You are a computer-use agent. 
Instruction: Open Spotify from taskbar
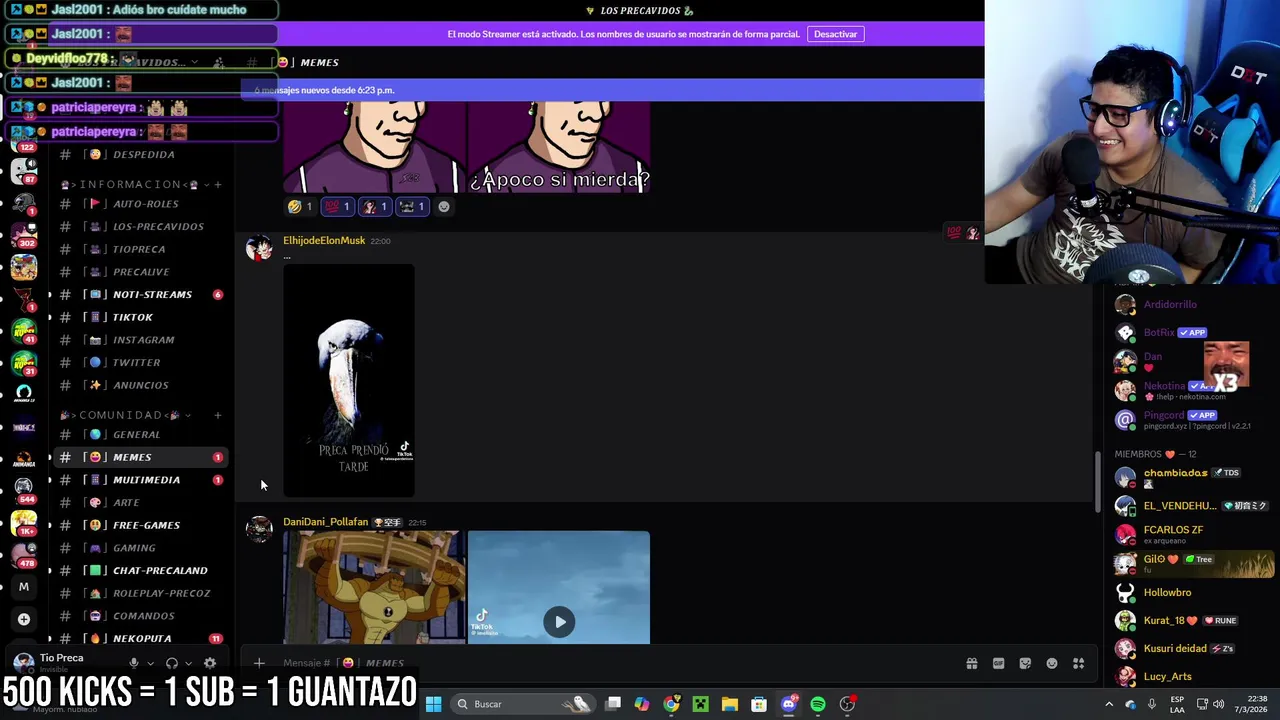click(818, 704)
